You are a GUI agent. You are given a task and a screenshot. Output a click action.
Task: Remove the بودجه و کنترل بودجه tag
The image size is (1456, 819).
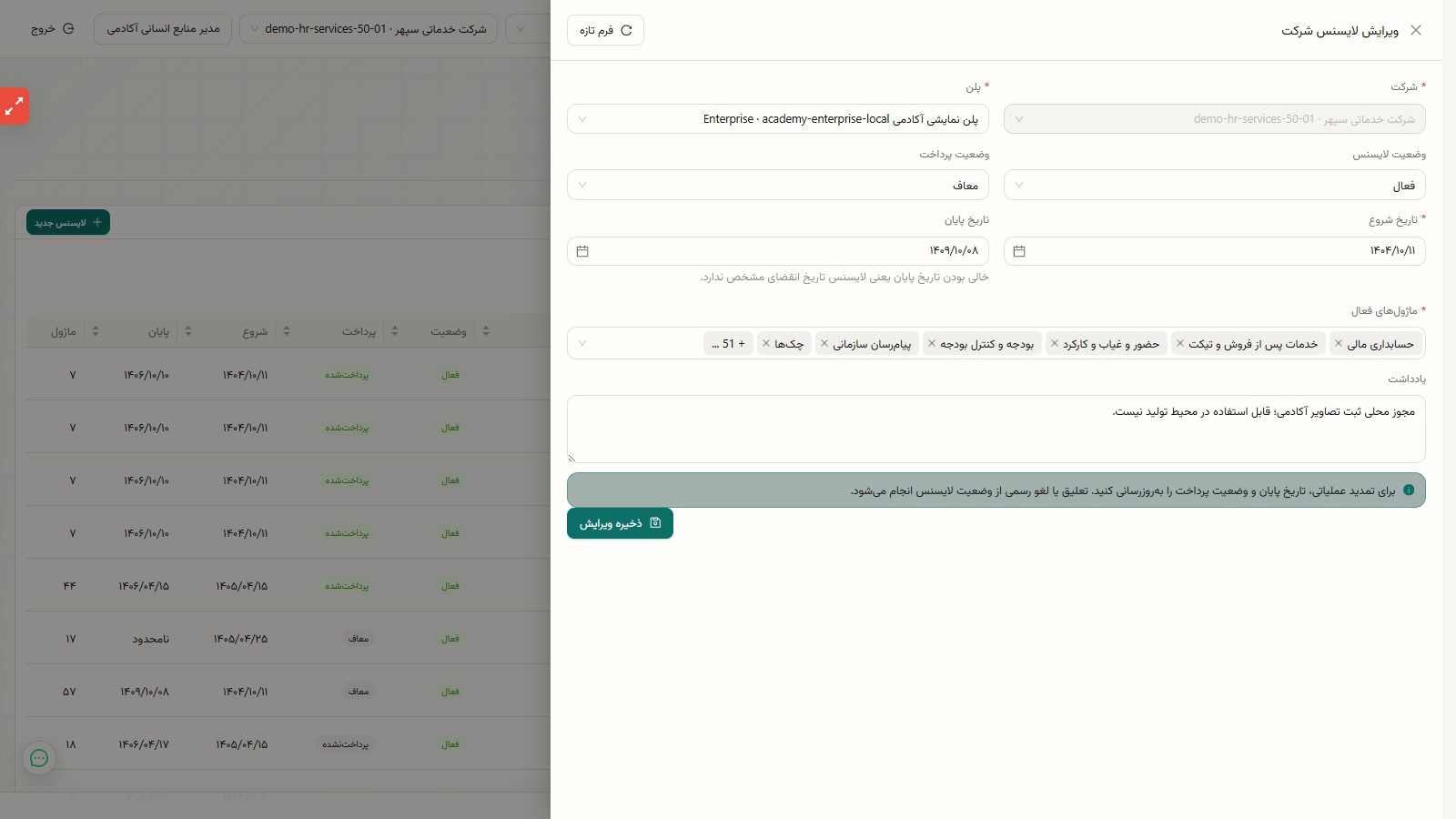[x=931, y=343]
